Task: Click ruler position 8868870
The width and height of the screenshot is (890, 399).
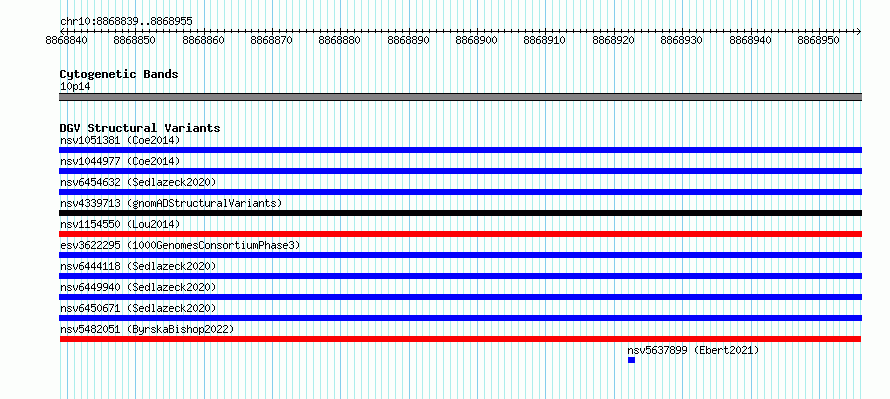Action: pyautogui.click(x=272, y=40)
